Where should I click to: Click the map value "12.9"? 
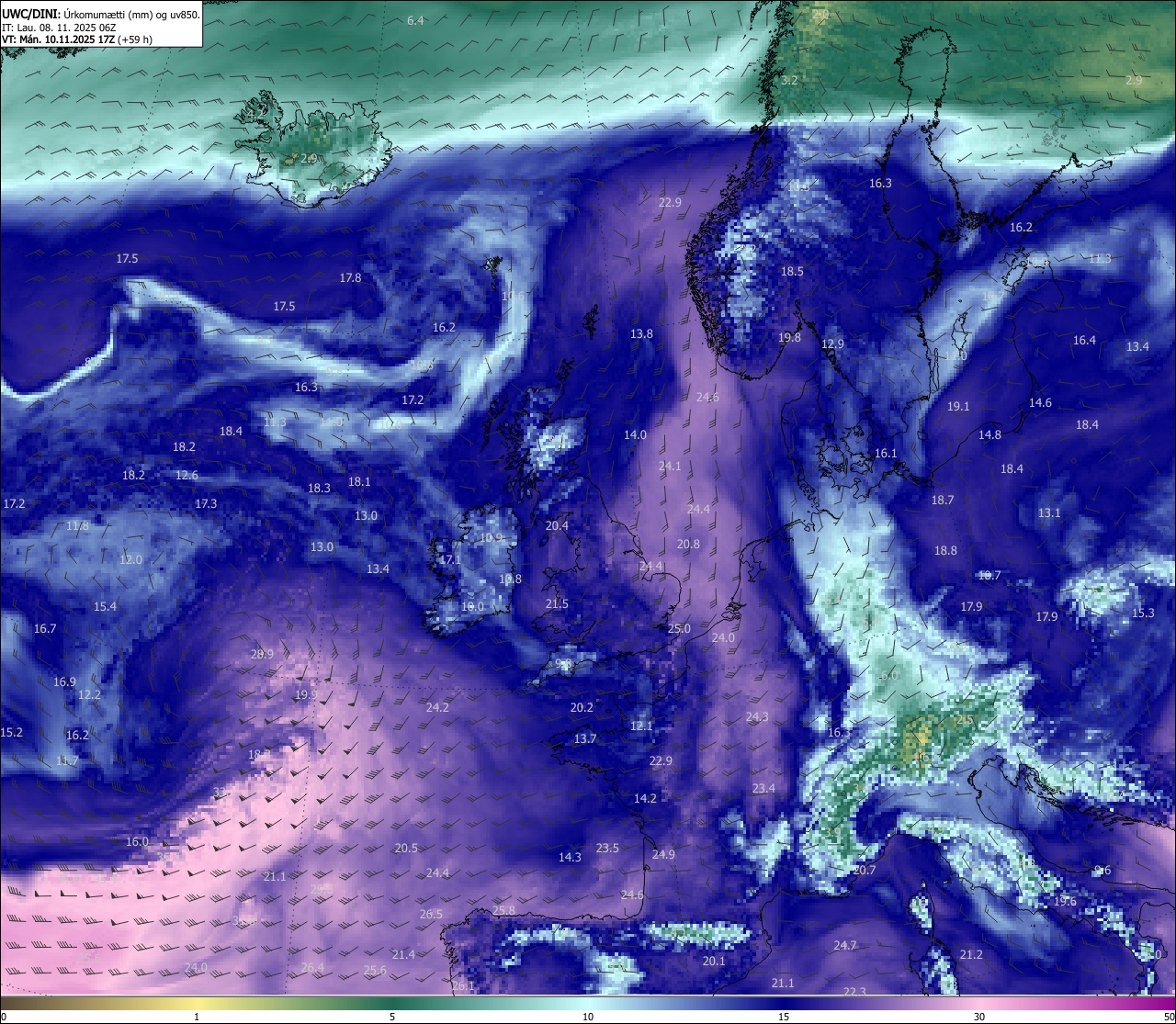(x=832, y=344)
